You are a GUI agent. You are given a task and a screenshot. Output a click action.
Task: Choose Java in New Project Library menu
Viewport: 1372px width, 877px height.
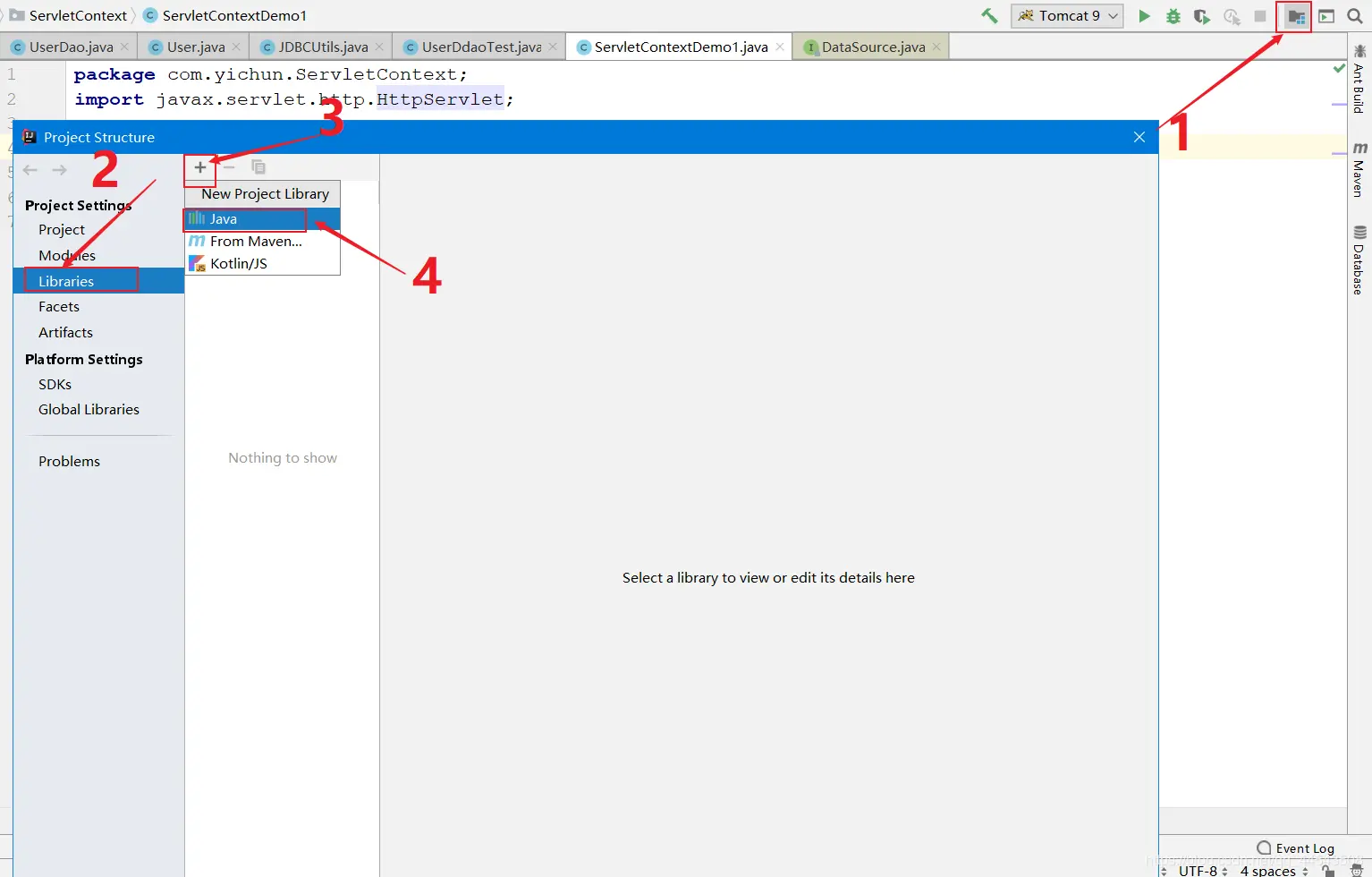pyautogui.click(x=262, y=218)
